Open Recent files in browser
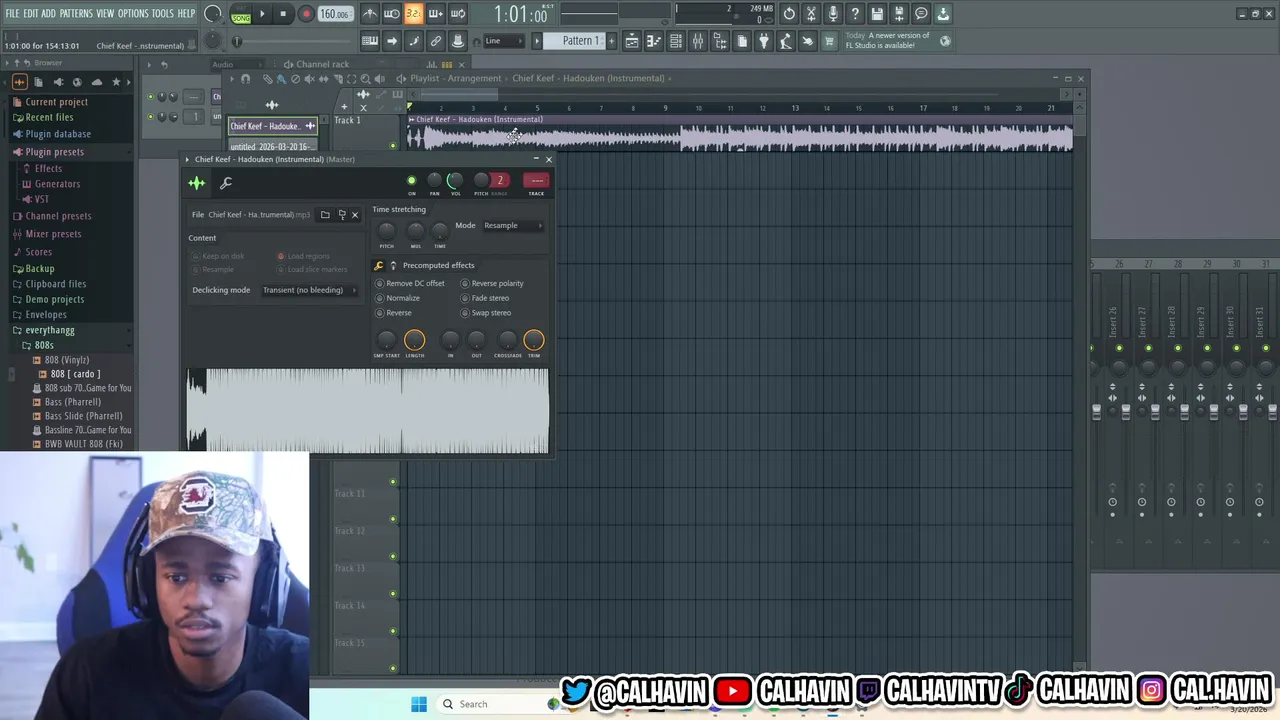Image resolution: width=1280 pixels, height=720 pixels. click(50, 117)
